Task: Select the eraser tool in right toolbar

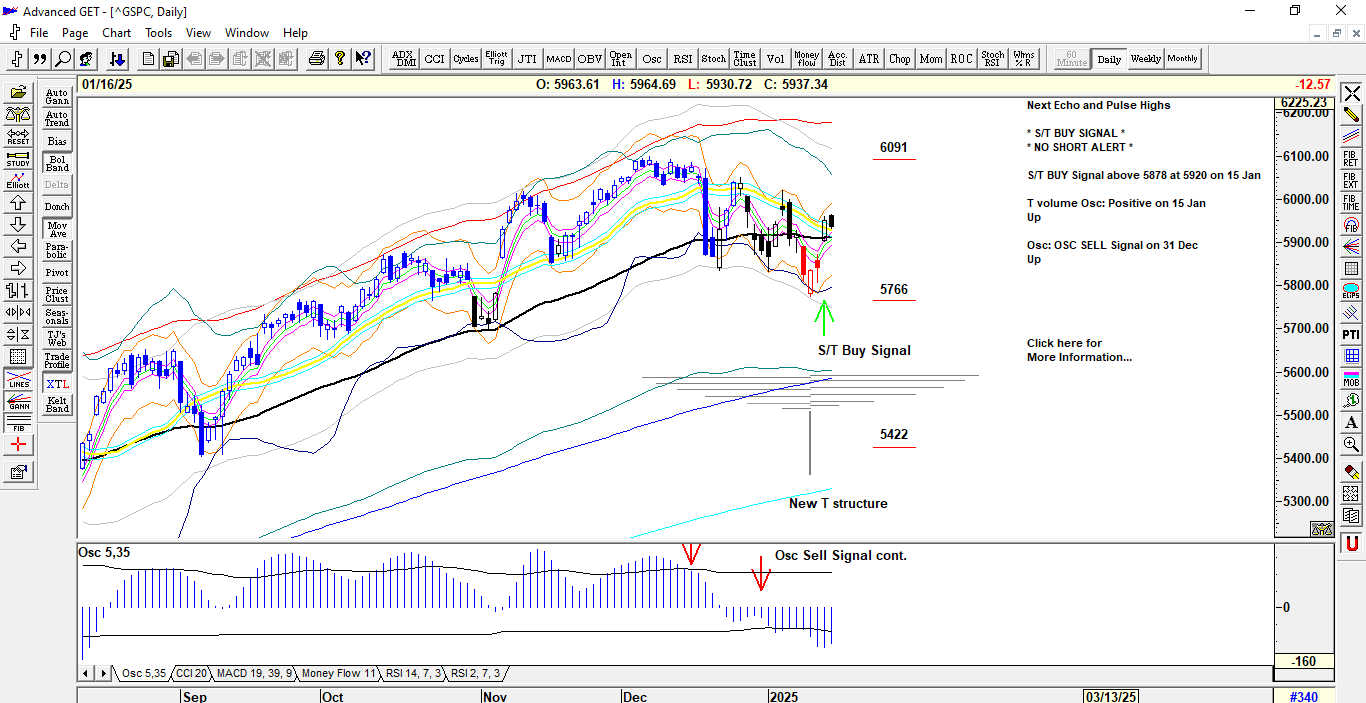Action: tap(1351, 470)
